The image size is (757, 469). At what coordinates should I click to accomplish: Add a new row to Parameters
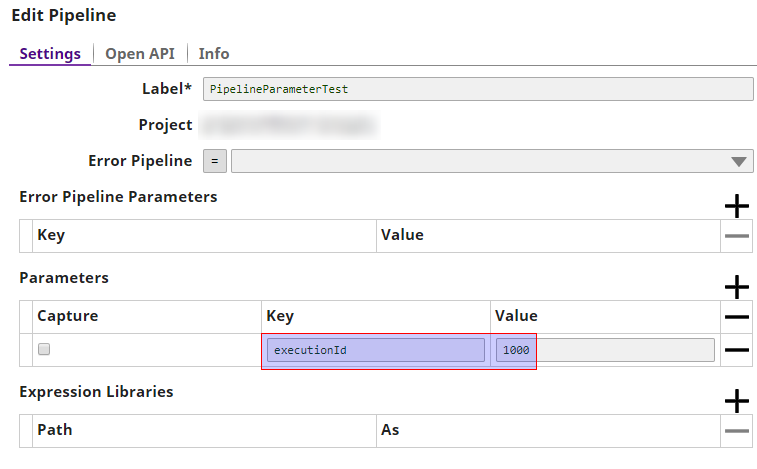(x=736, y=287)
